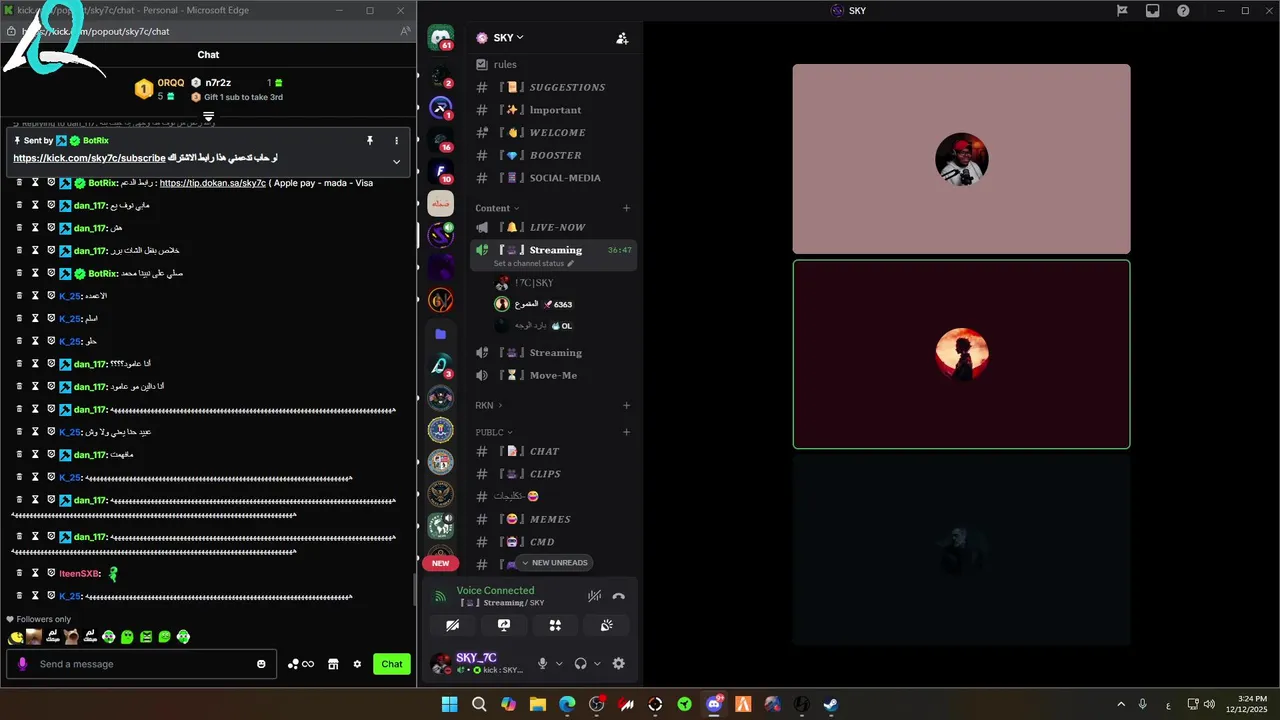Add a channel to the RKN category
Viewport: 1280px width, 720px height.
(627, 405)
